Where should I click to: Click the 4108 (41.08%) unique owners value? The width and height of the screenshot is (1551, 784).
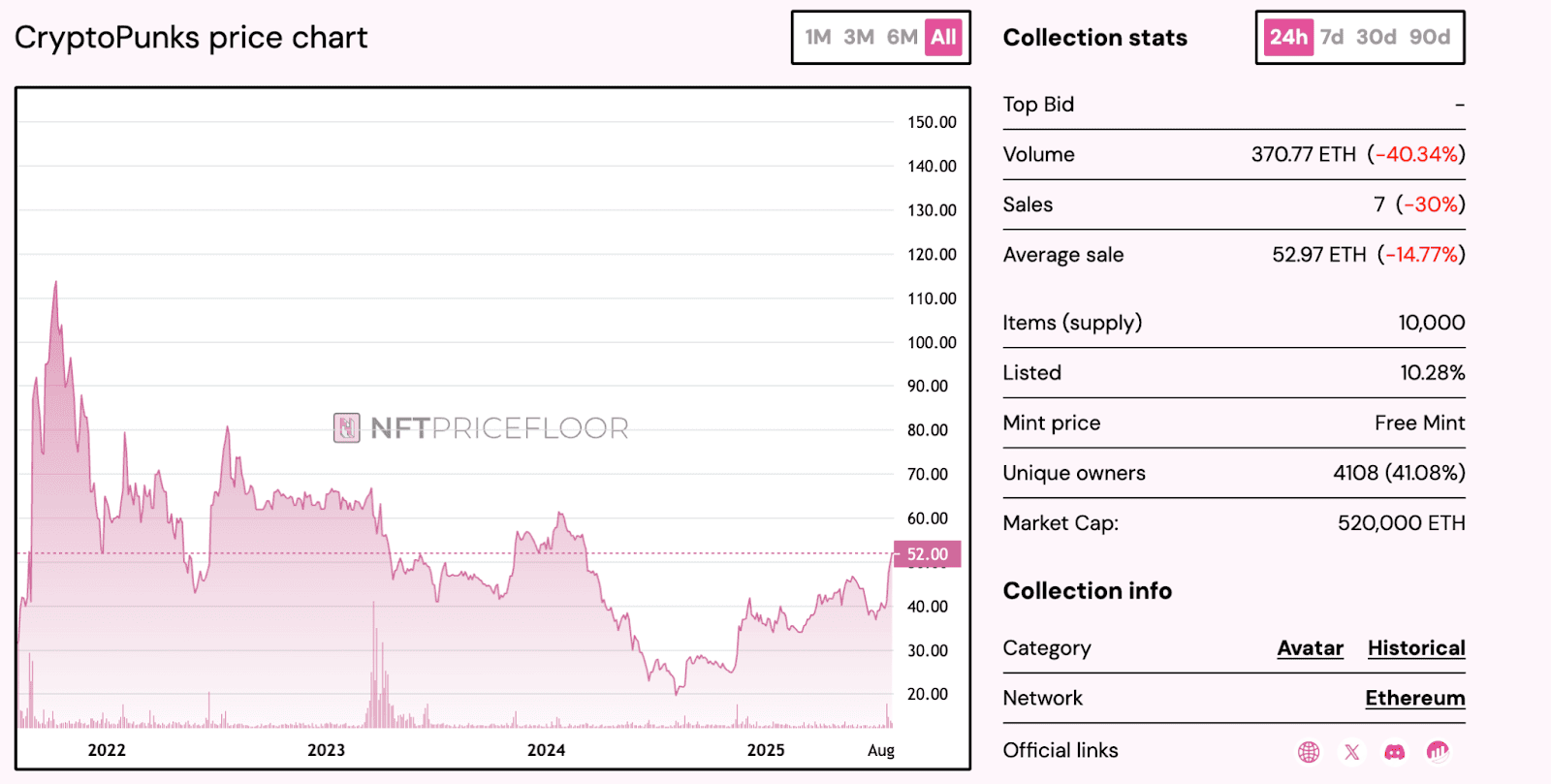coord(1399,473)
